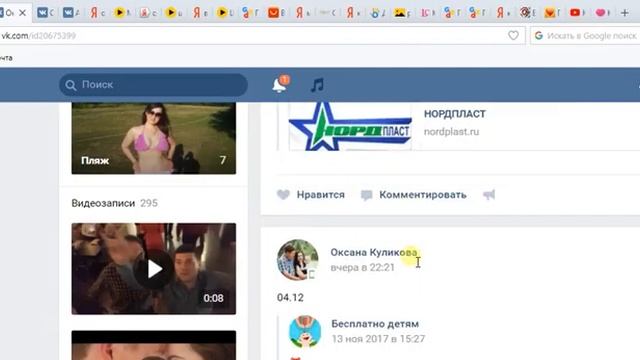Image resolution: width=640 pixels, height=360 pixels.
Task: Open the post timestamp "вчера в 22:21"
Action: coord(362,267)
